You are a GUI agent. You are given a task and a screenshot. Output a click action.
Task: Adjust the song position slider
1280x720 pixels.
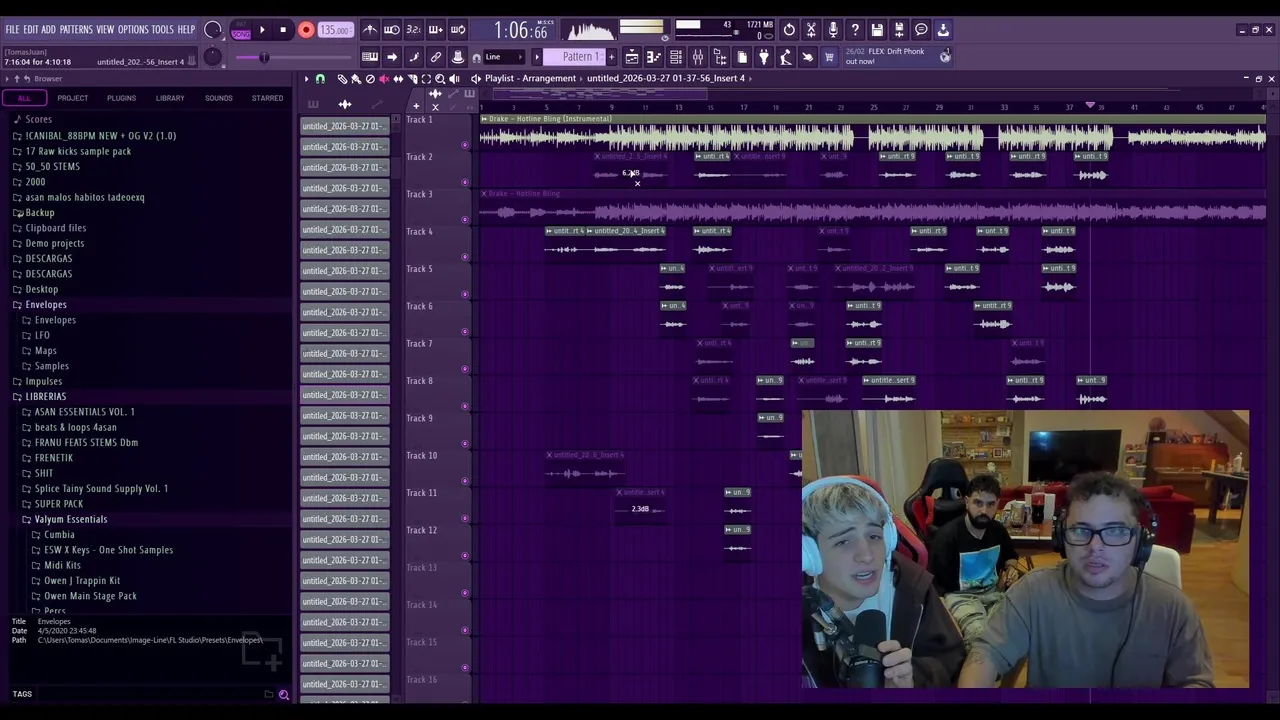coord(262,57)
